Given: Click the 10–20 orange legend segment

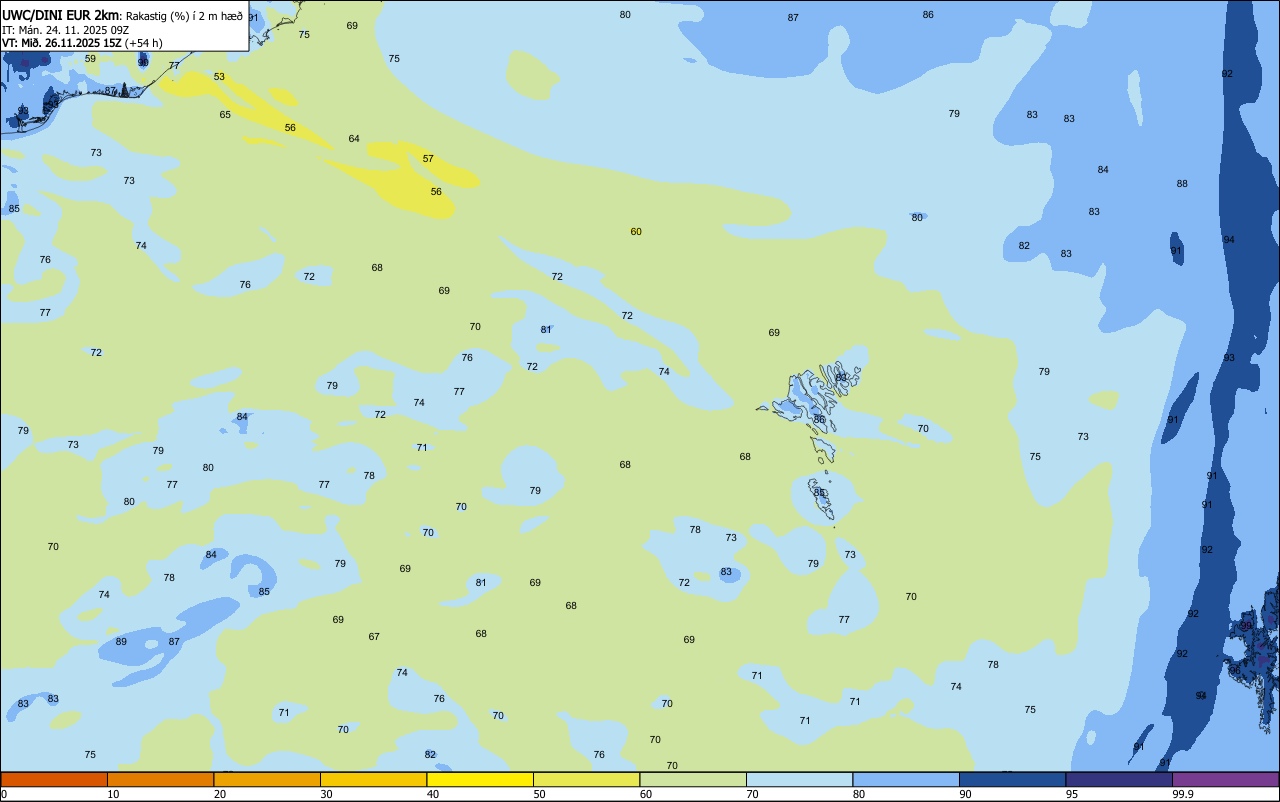Looking at the screenshot, I should (160, 779).
